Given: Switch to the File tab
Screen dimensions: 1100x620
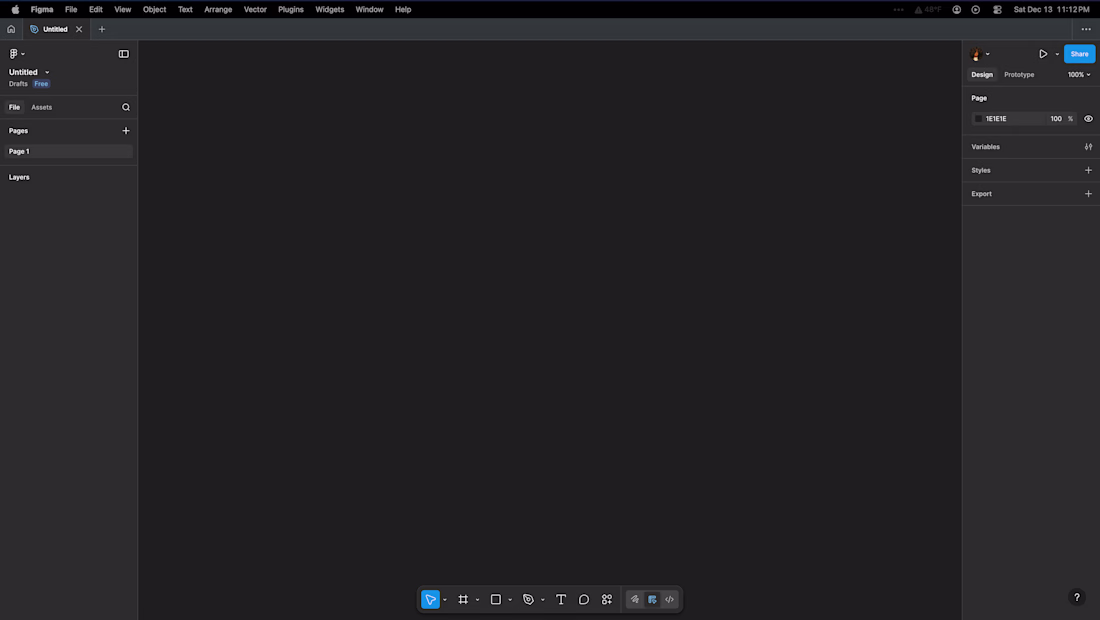Looking at the screenshot, I should click(14, 107).
